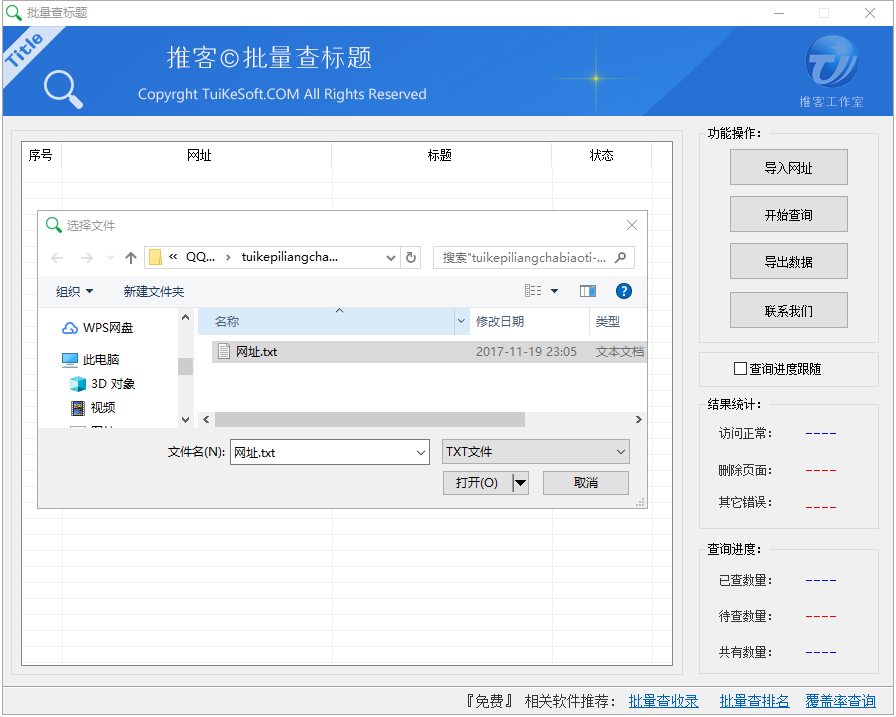The width and height of the screenshot is (896, 717).
Task: Cancel the file selection dialog
Action: (586, 483)
